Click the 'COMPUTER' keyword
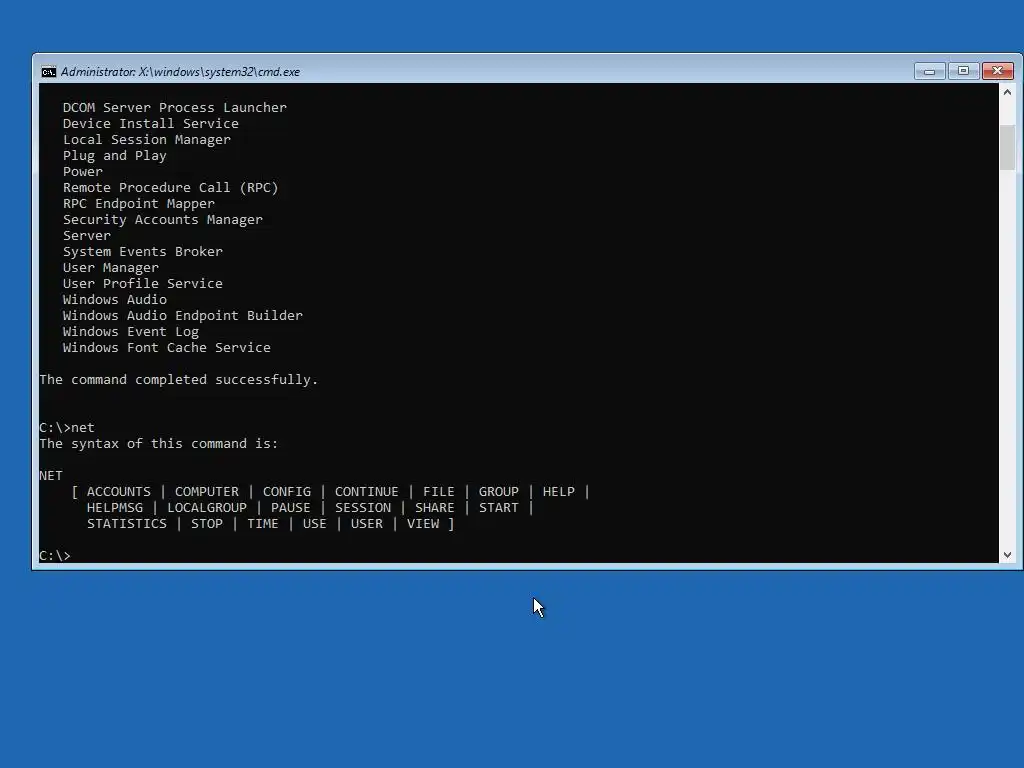 pyautogui.click(x=206, y=492)
